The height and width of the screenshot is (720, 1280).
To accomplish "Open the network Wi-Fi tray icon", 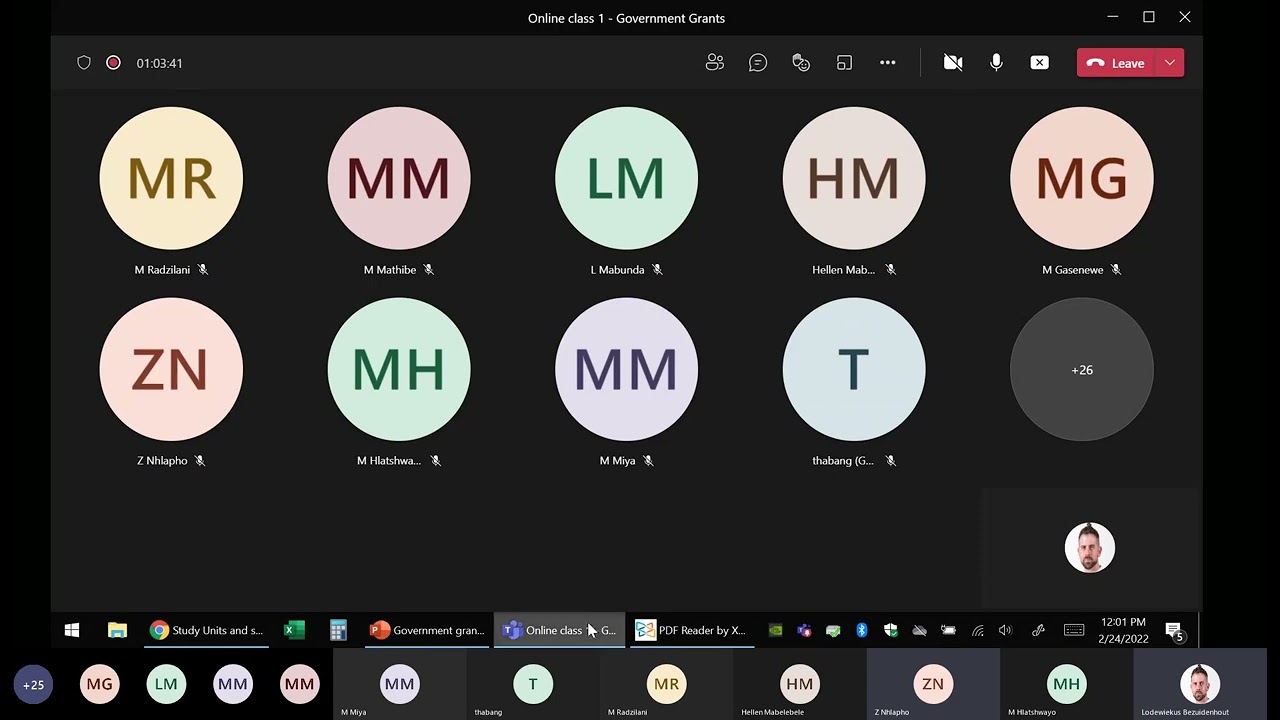I will [x=977, y=630].
